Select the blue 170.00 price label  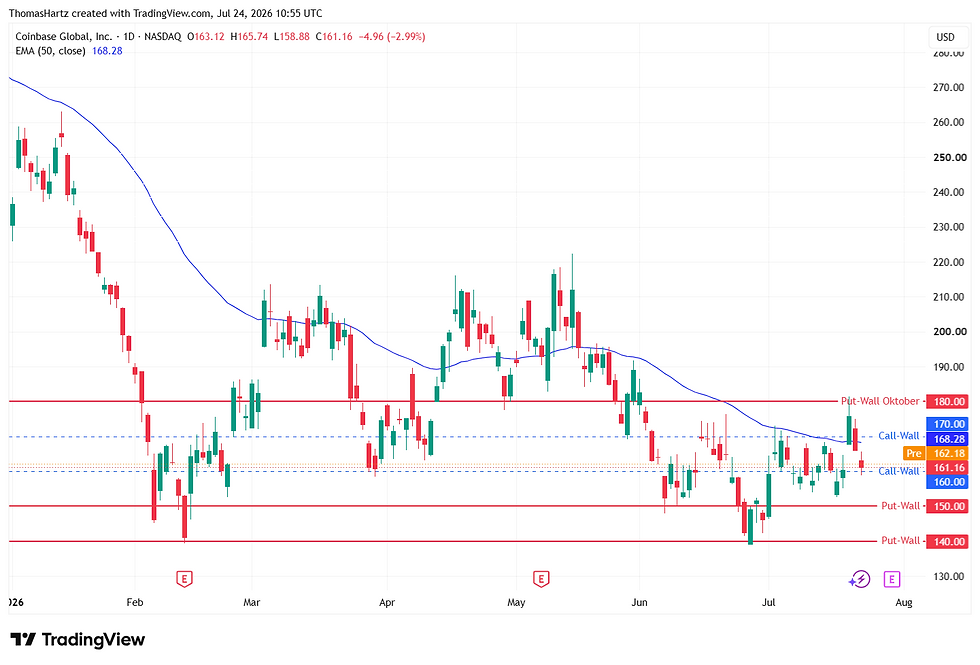pos(949,424)
